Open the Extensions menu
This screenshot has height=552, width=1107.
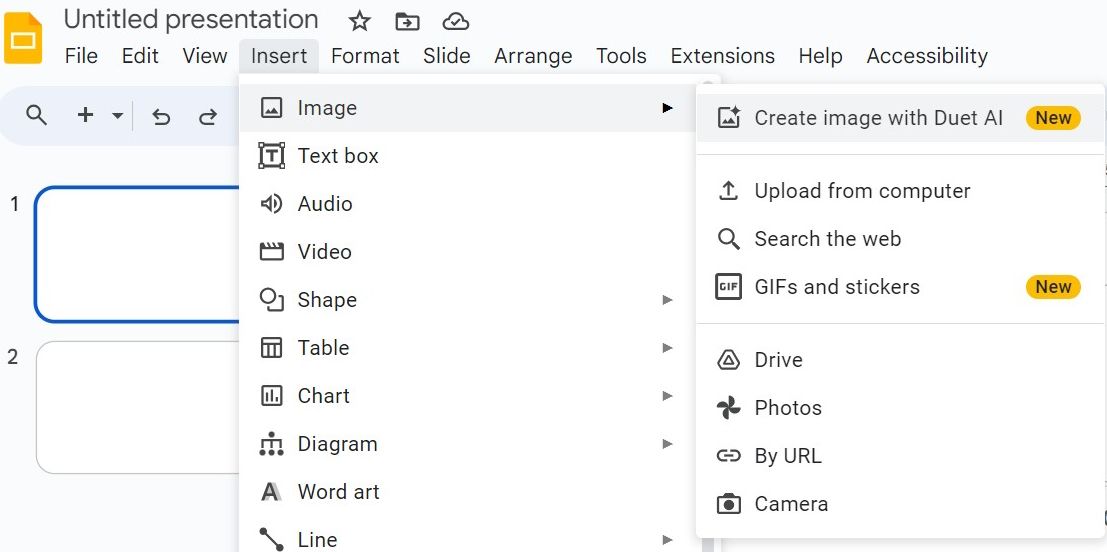(722, 56)
